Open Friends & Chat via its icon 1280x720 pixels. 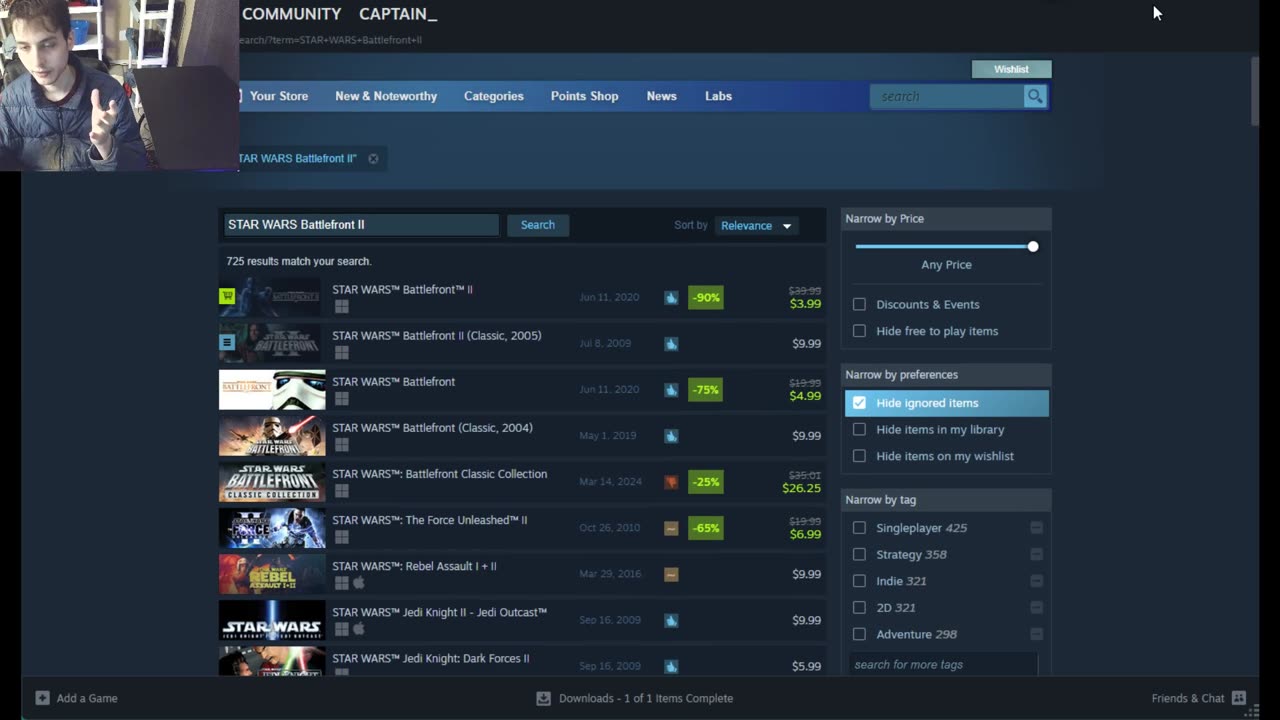pos(1239,698)
